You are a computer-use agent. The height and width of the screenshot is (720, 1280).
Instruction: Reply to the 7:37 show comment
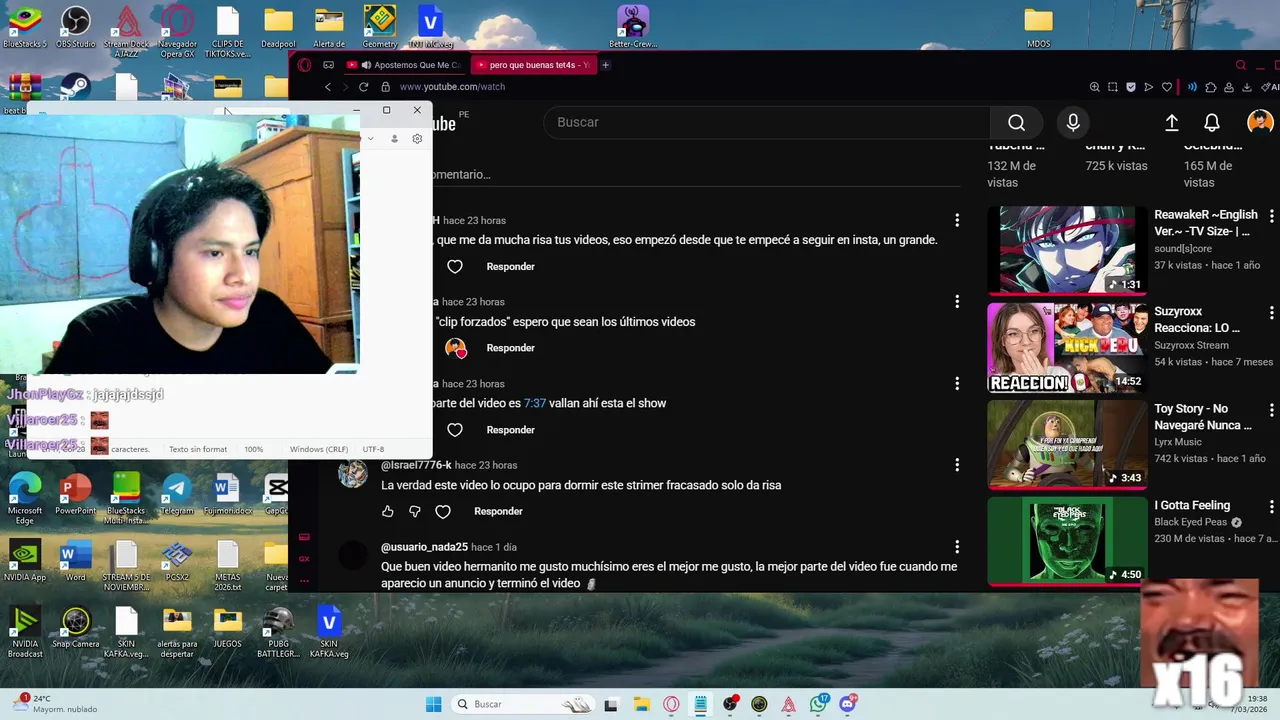pyautogui.click(x=510, y=430)
